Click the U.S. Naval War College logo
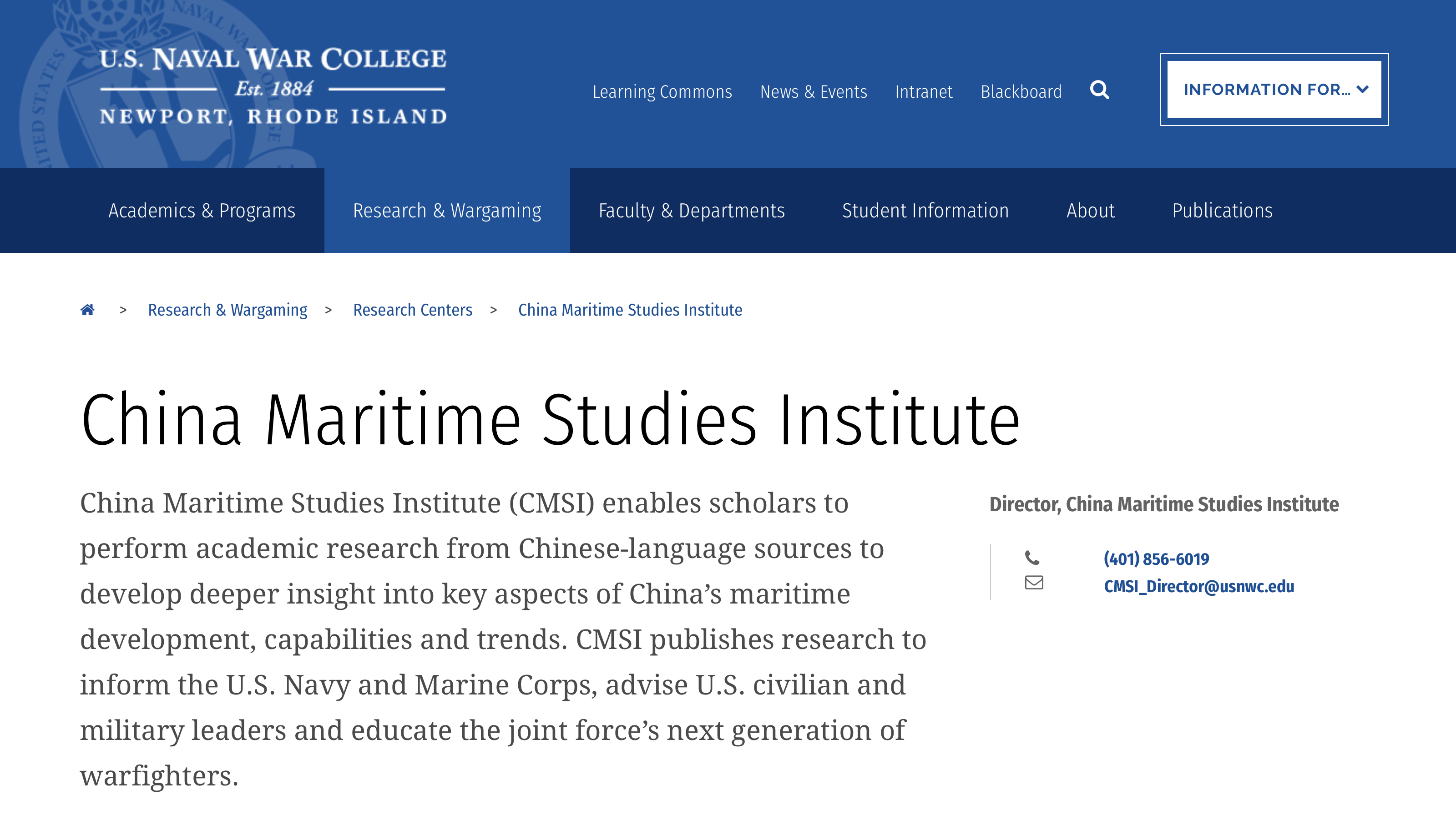The image size is (1456, 815). pos(273,86)
